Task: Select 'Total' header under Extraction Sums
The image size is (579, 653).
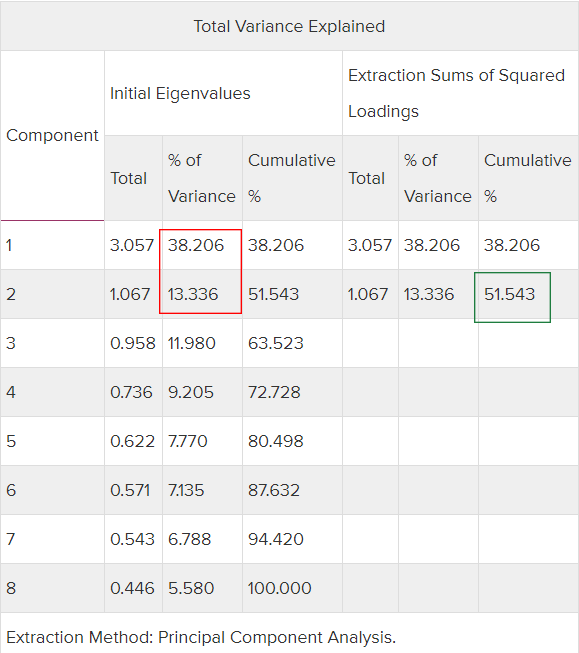Action: (x=367, y=178)
